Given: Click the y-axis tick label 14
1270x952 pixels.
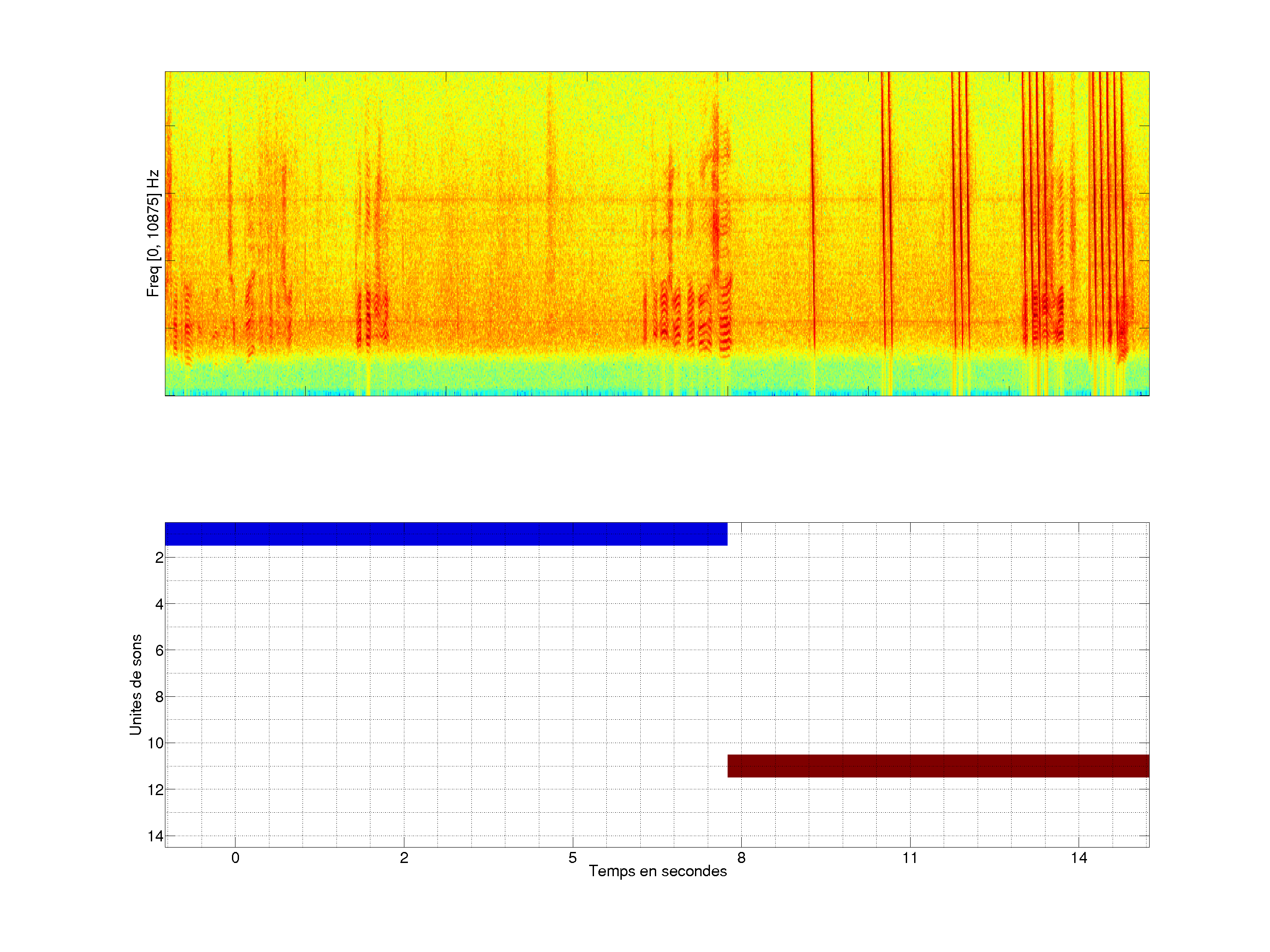Looking at the screenshot, I should 156,837.
